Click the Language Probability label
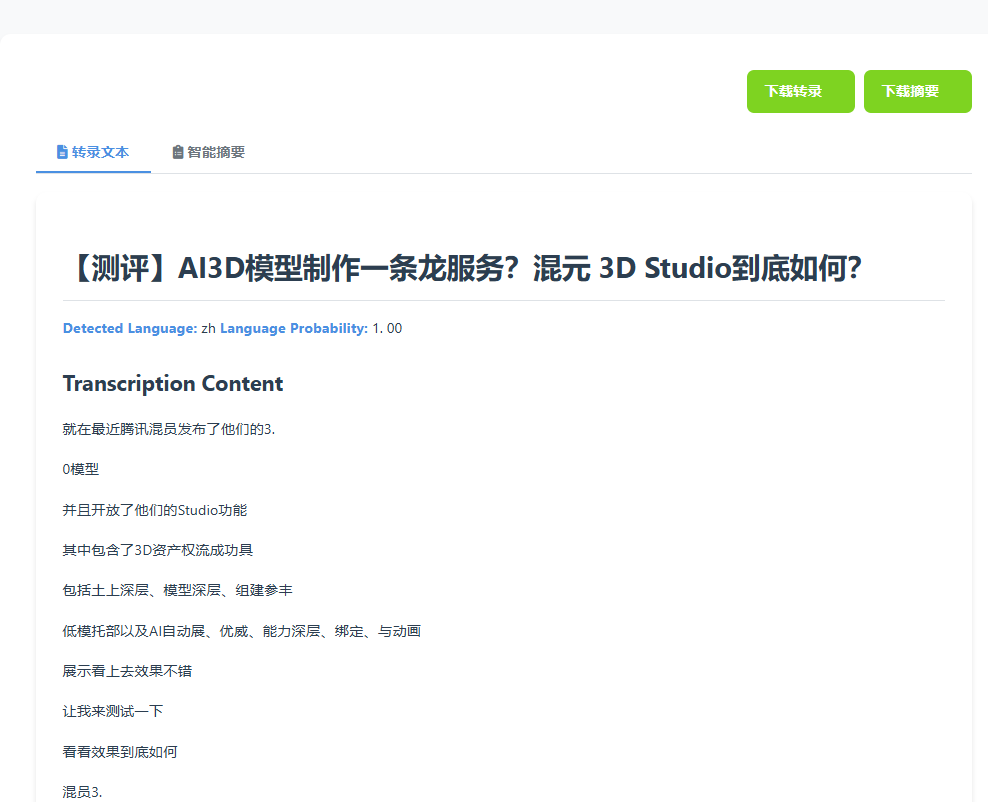Image resolution: width=988 pixels, height=802 pixels. (294, 328)
